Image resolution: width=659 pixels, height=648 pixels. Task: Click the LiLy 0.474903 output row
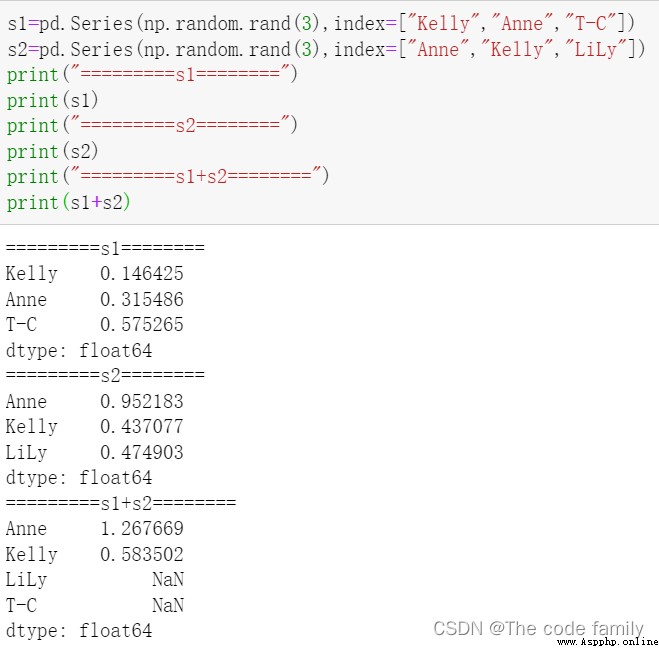coord(94,452)
